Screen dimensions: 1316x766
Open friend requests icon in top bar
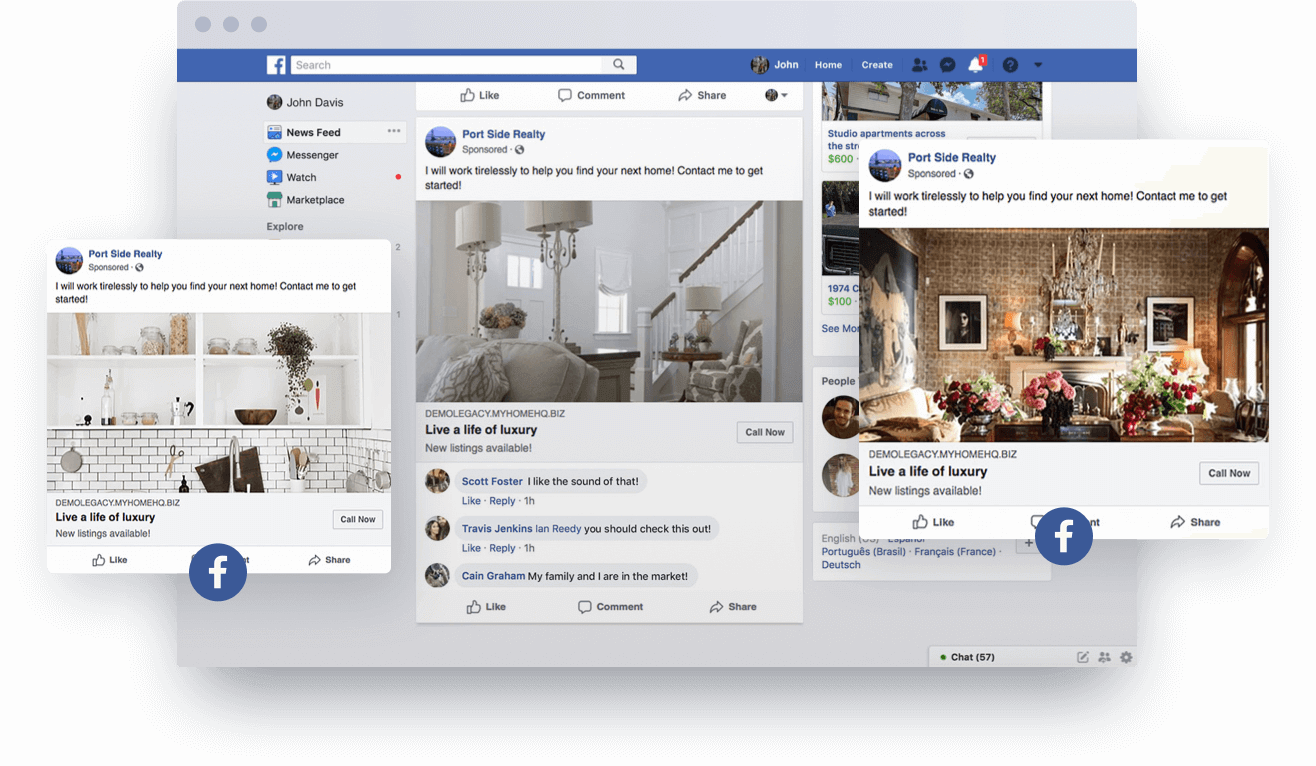click(x=920, y=65)
